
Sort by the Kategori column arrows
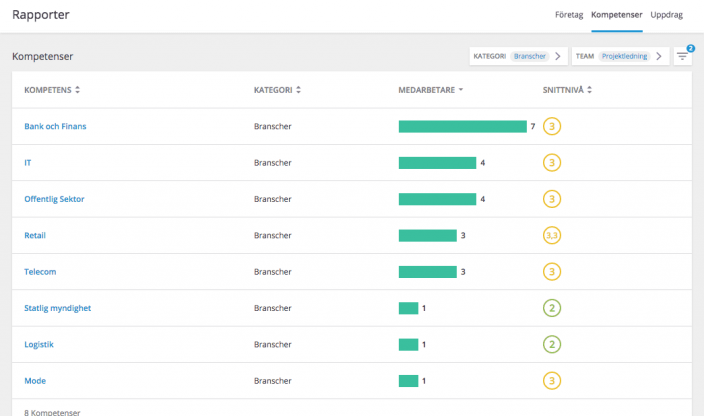pyautogui.click(x=298, y=90)
